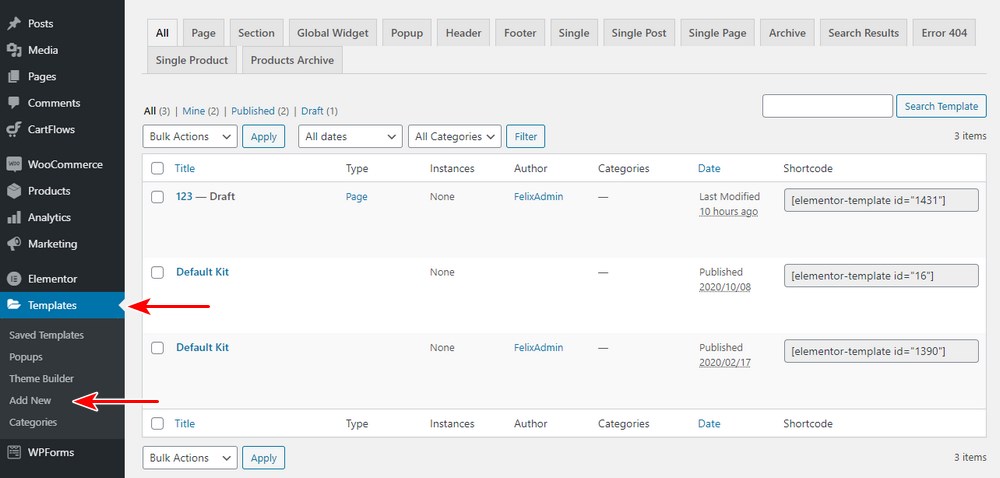Viewport: 1000px width, 478px height.
Task: Click the WooCommerce icon in sidebar
Action: click(x=14, y=164)
